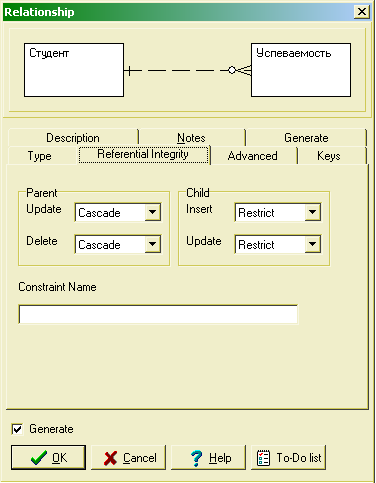
Task: Click the Студент entity box in the diagram
Action: [x=74, y=70]
